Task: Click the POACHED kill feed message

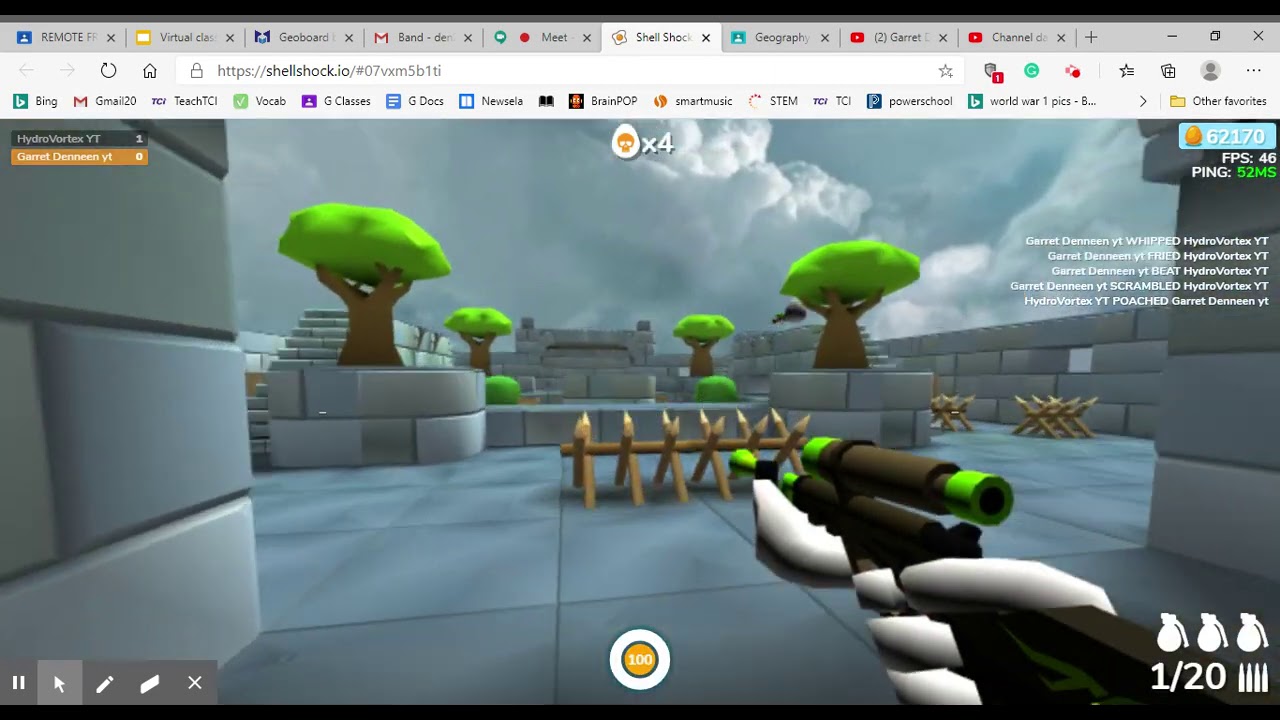Action: coord(1147,301)
